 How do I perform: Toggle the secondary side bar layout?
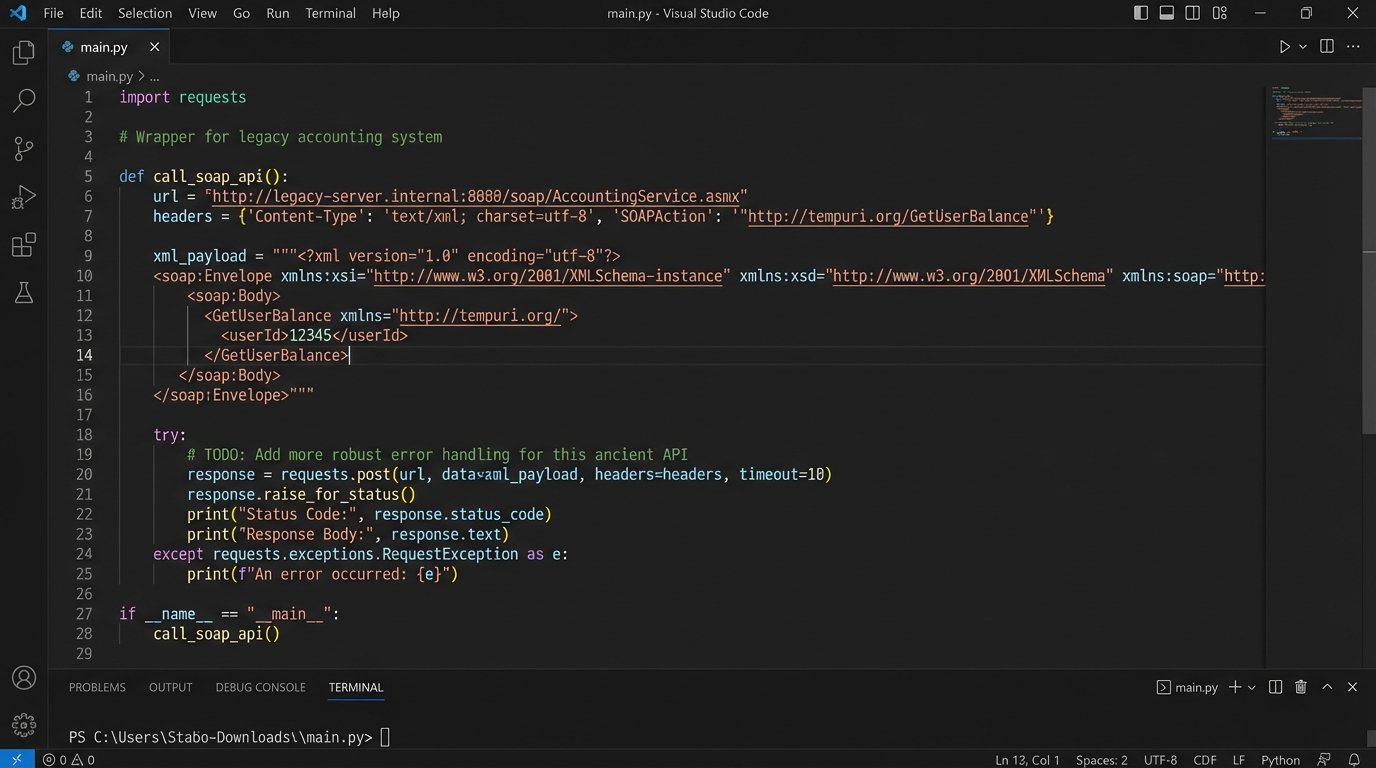pos(1193,13)
